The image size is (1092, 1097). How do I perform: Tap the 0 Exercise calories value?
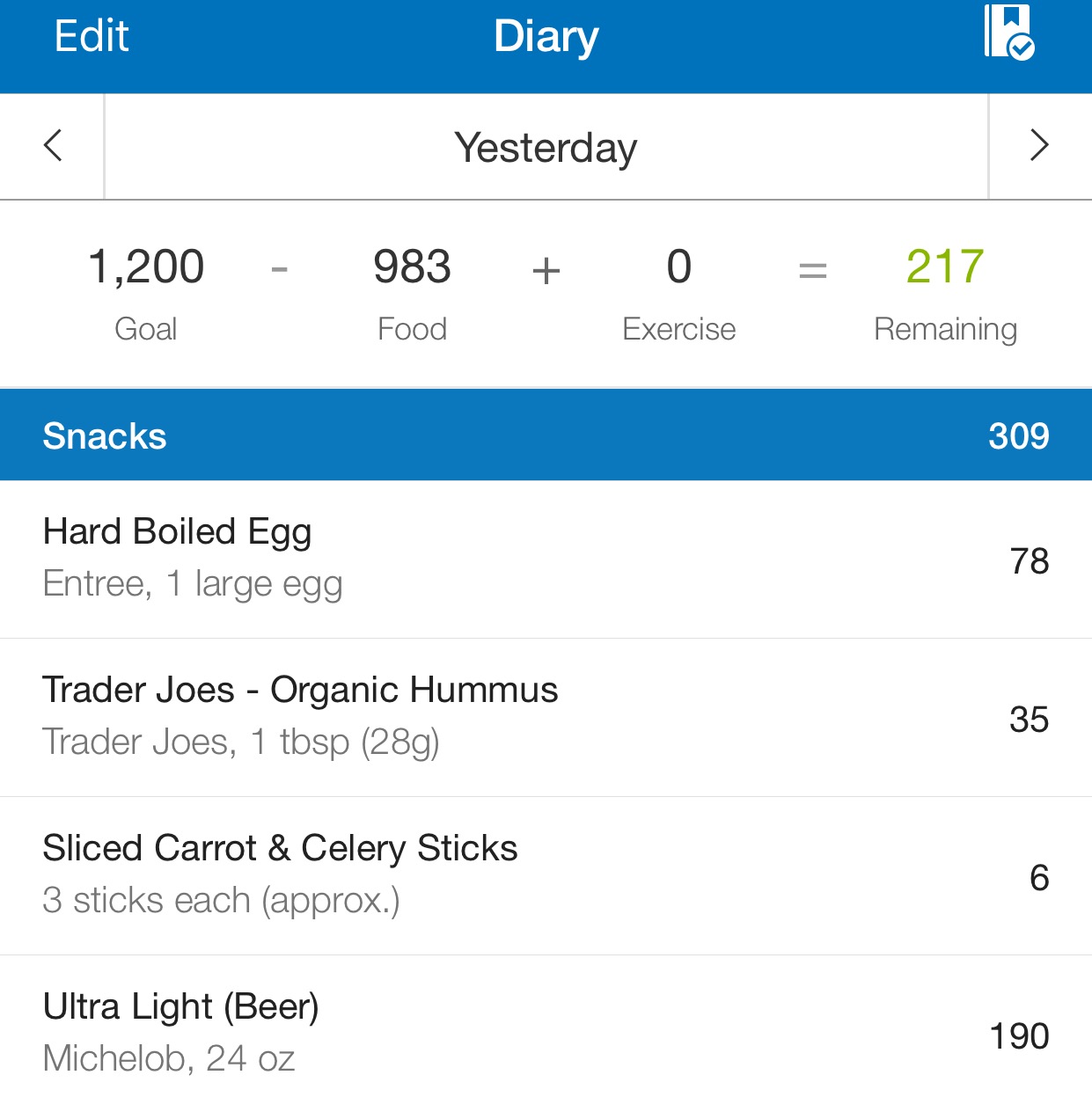click(678, 267)
